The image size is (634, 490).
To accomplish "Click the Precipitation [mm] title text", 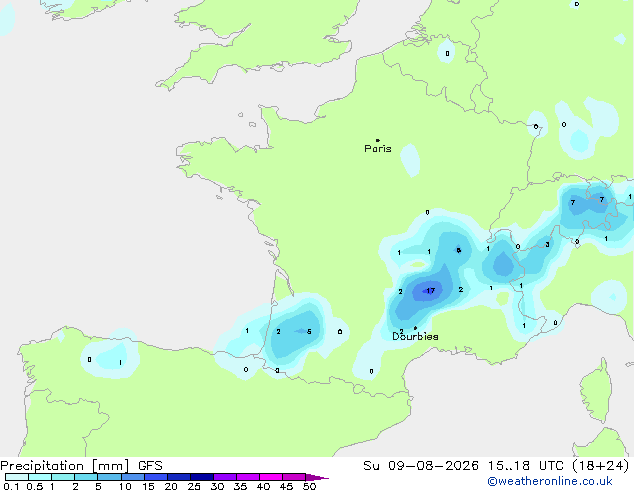I will [65, 466].
